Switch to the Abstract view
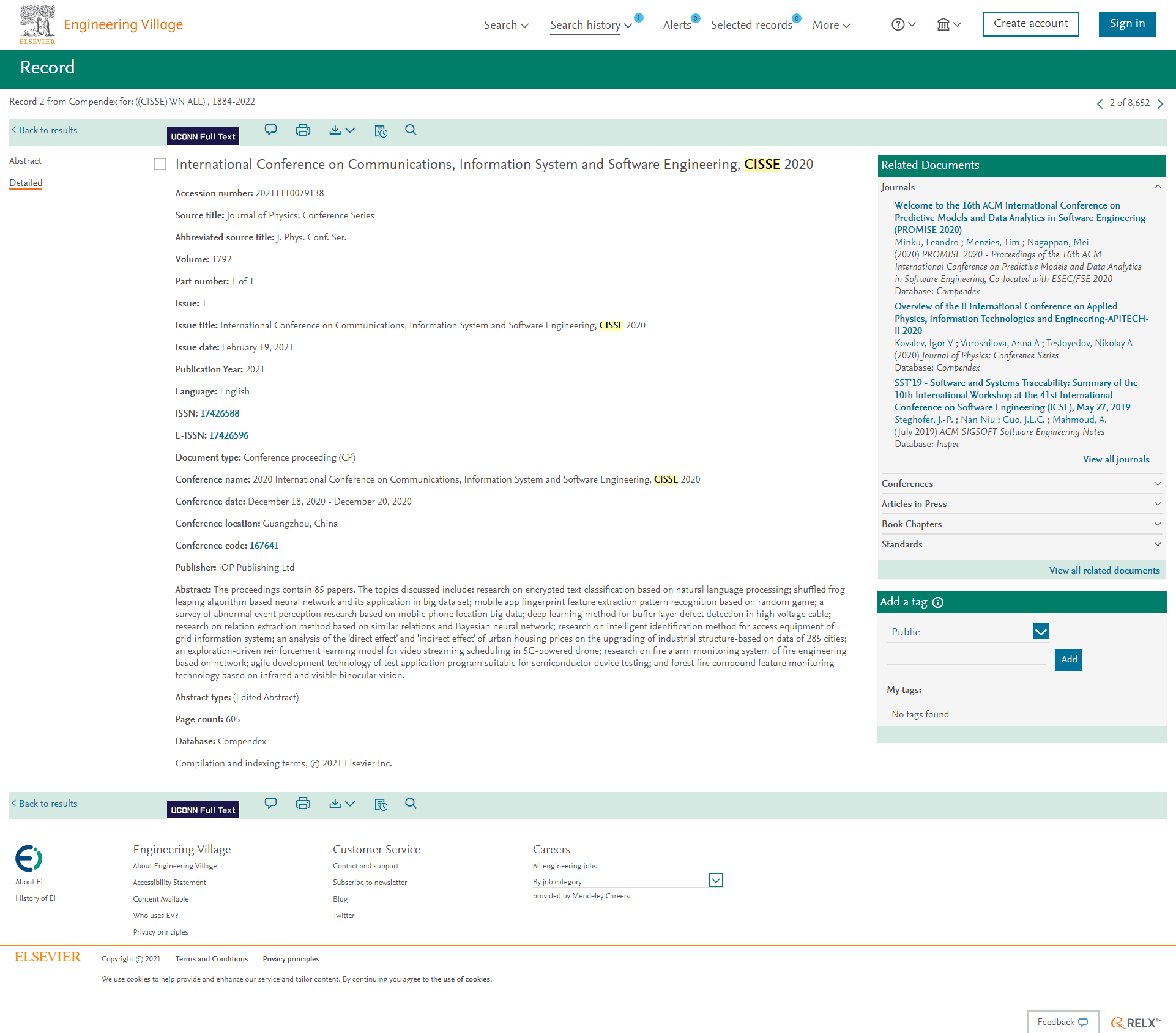Viewport: 1176px width, 1033px height. (x=25, y=161)
